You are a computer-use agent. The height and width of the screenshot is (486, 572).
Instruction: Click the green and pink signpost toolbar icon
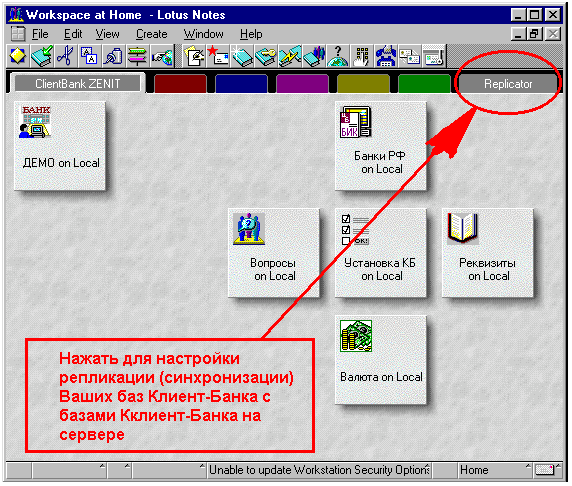click(137, 57)
